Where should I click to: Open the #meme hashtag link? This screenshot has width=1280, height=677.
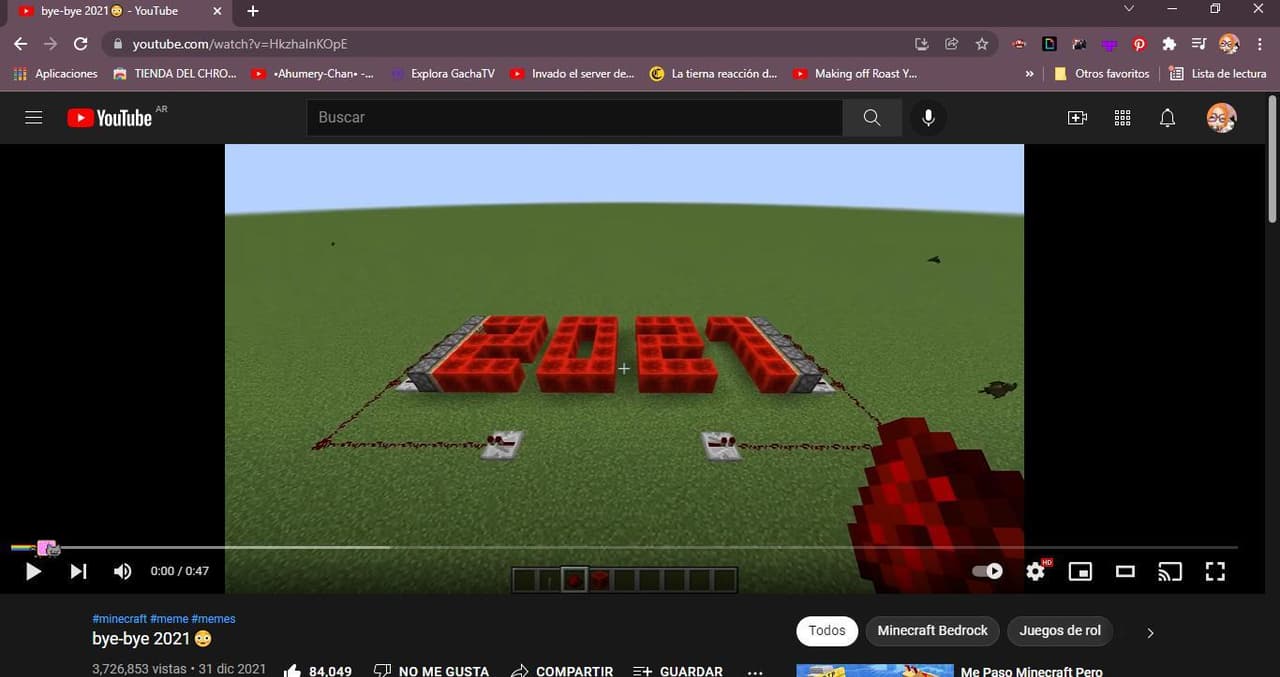[x=169, y=619]
